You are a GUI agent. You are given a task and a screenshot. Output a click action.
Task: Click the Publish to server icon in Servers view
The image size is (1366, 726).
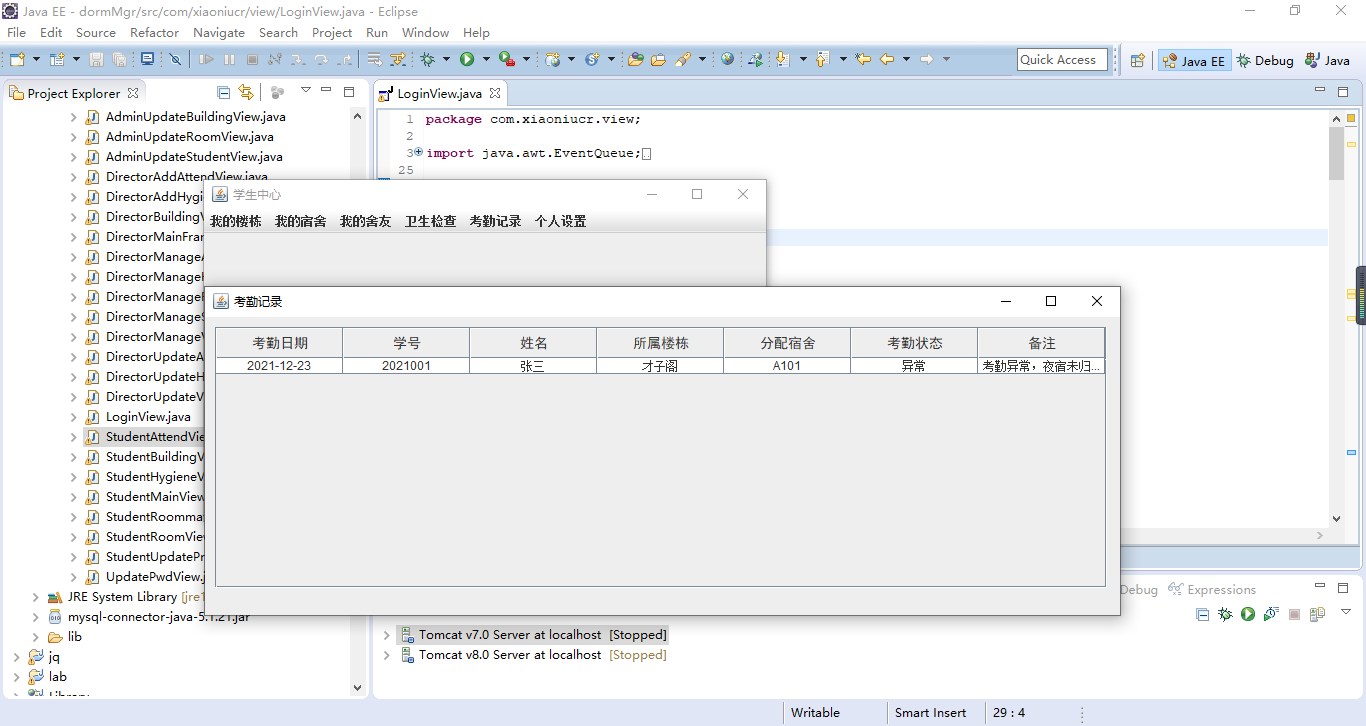click(1317, 614)
